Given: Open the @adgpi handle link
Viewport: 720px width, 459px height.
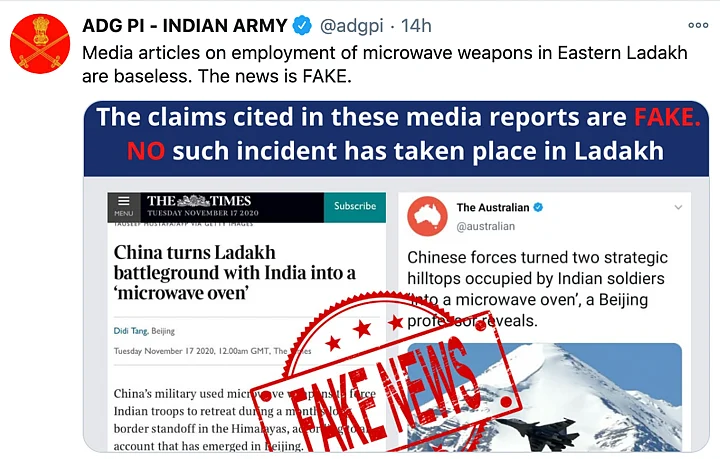Looking at the screenshot, I should pos(351,26).
